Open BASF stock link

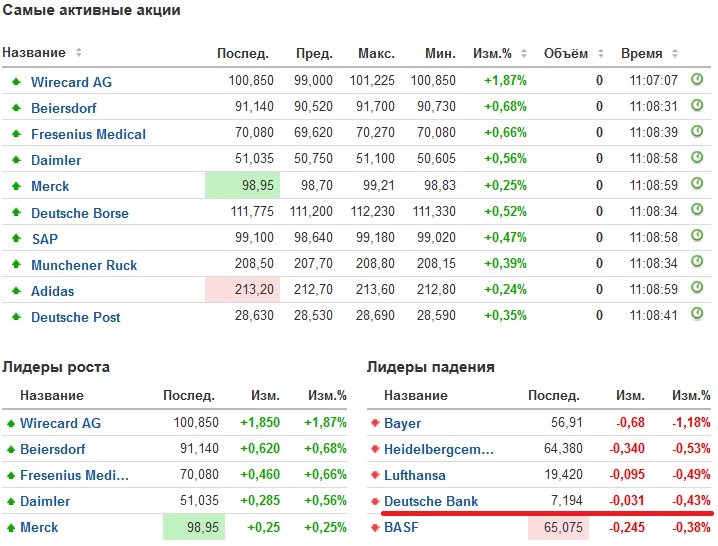401,528
